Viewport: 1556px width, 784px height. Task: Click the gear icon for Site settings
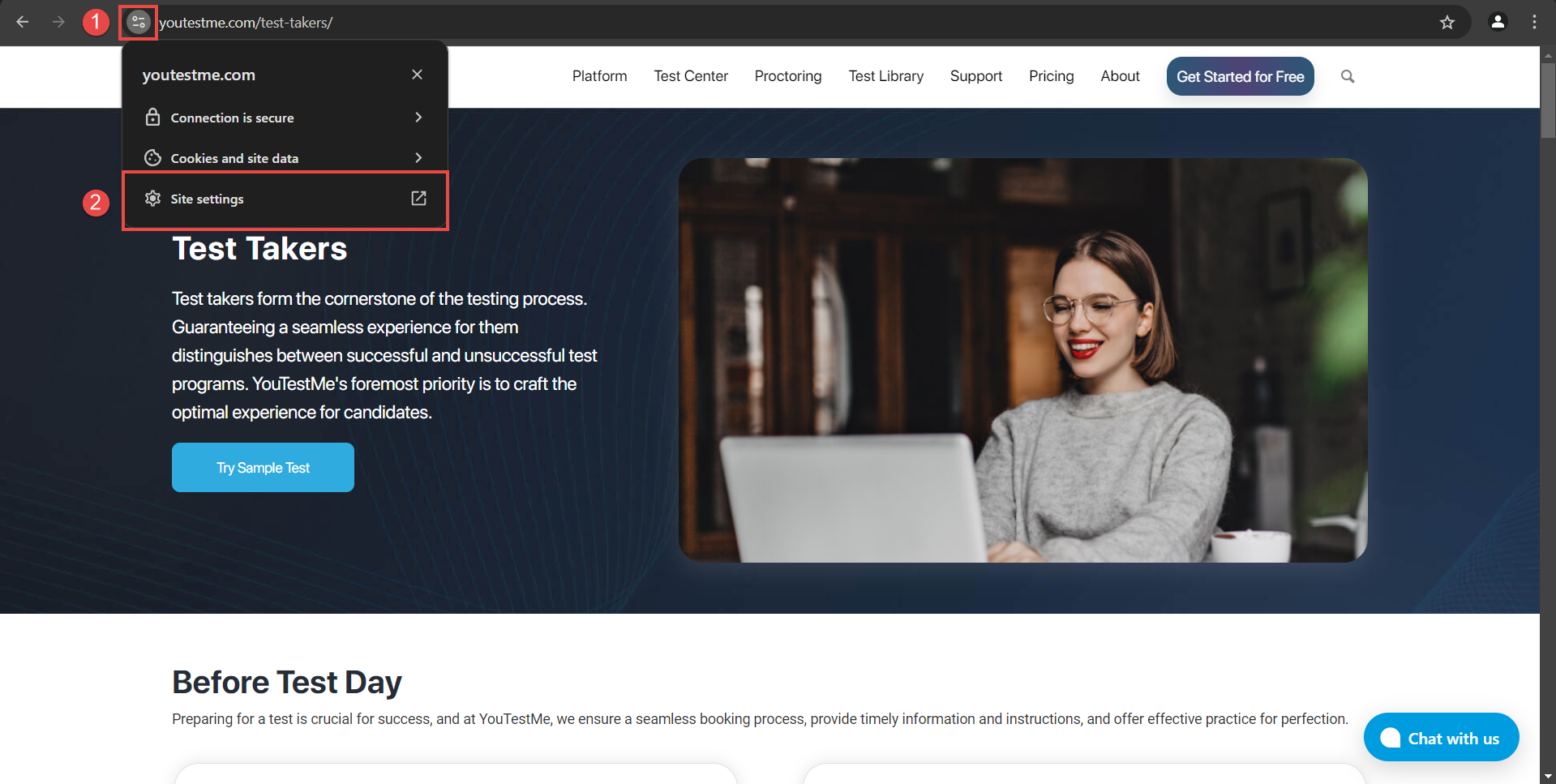(x=152, y=199)
